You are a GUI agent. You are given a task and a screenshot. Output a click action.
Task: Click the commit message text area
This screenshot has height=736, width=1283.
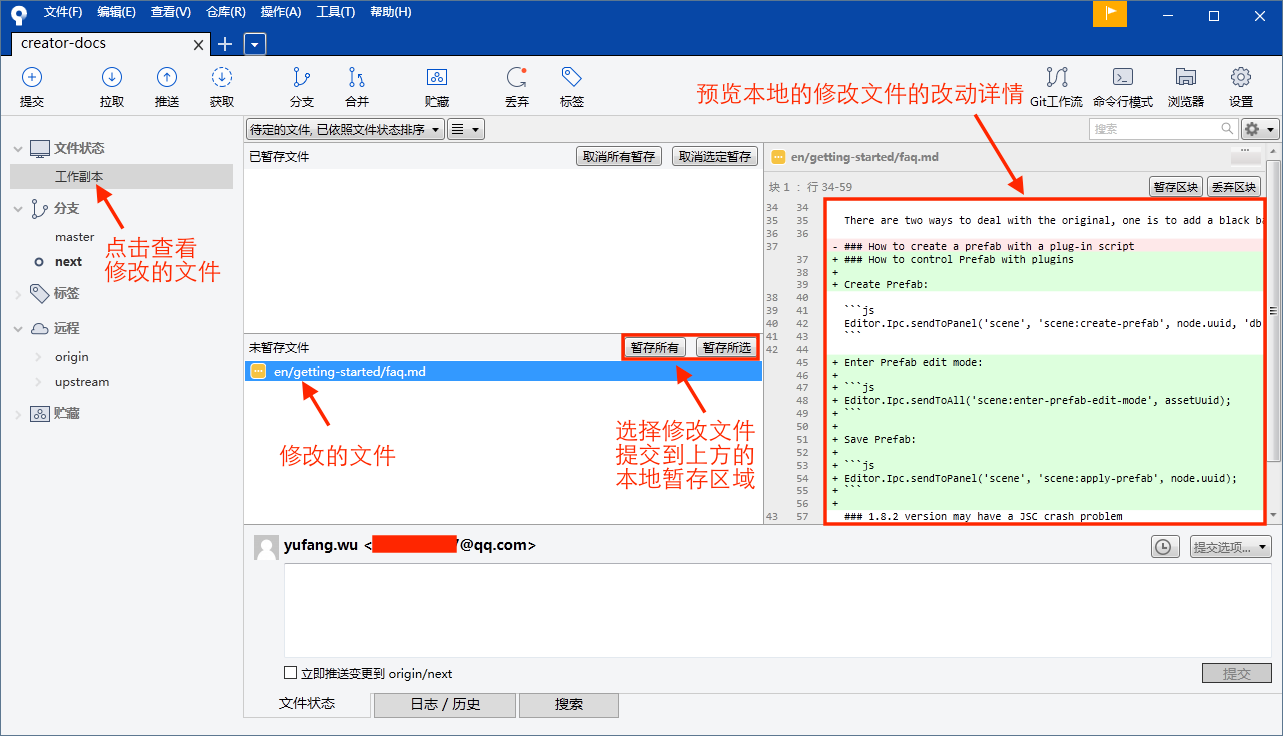pos(777,610)
